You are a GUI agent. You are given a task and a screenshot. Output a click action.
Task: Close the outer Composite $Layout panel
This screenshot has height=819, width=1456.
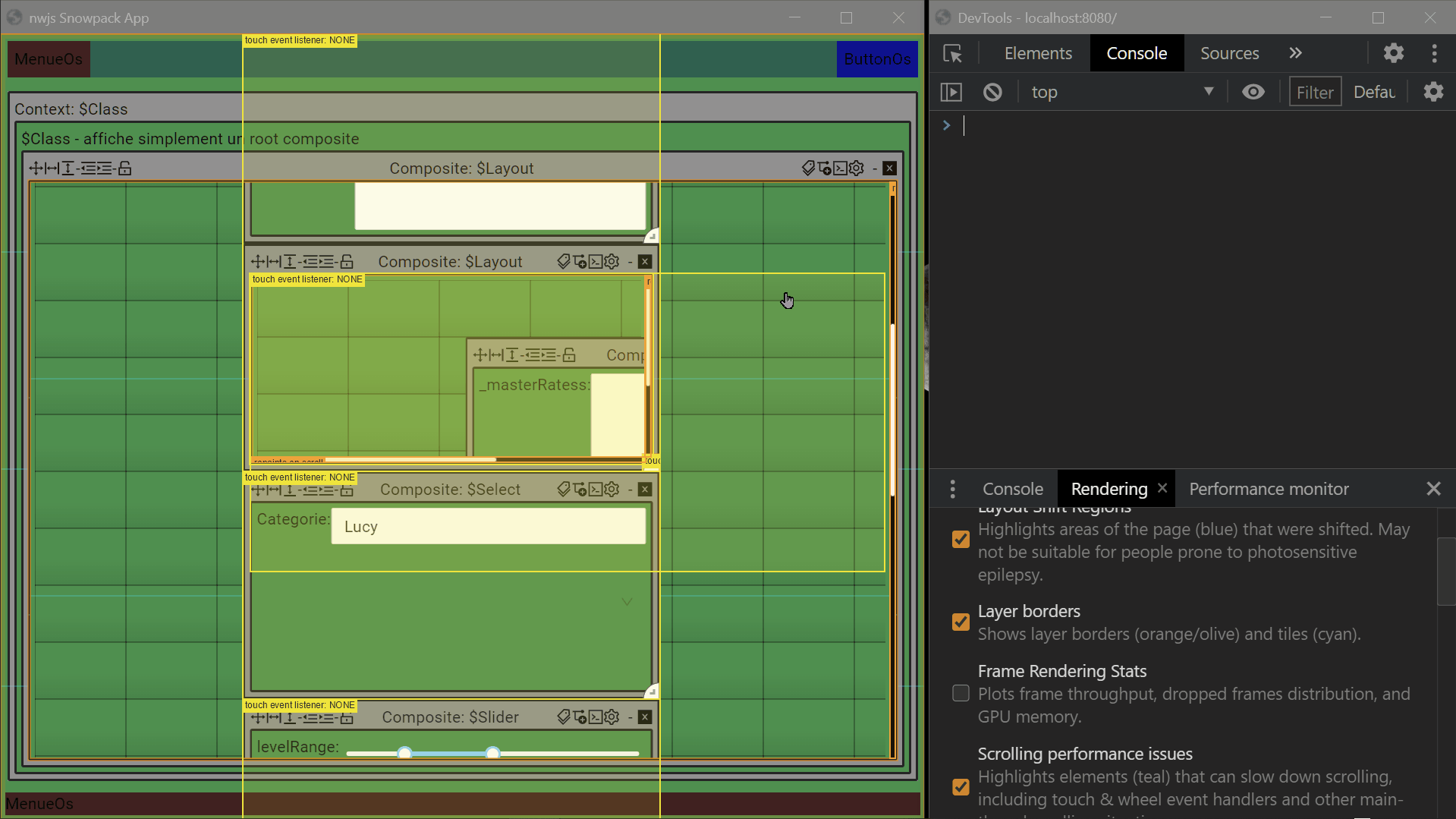coord(890,169)
